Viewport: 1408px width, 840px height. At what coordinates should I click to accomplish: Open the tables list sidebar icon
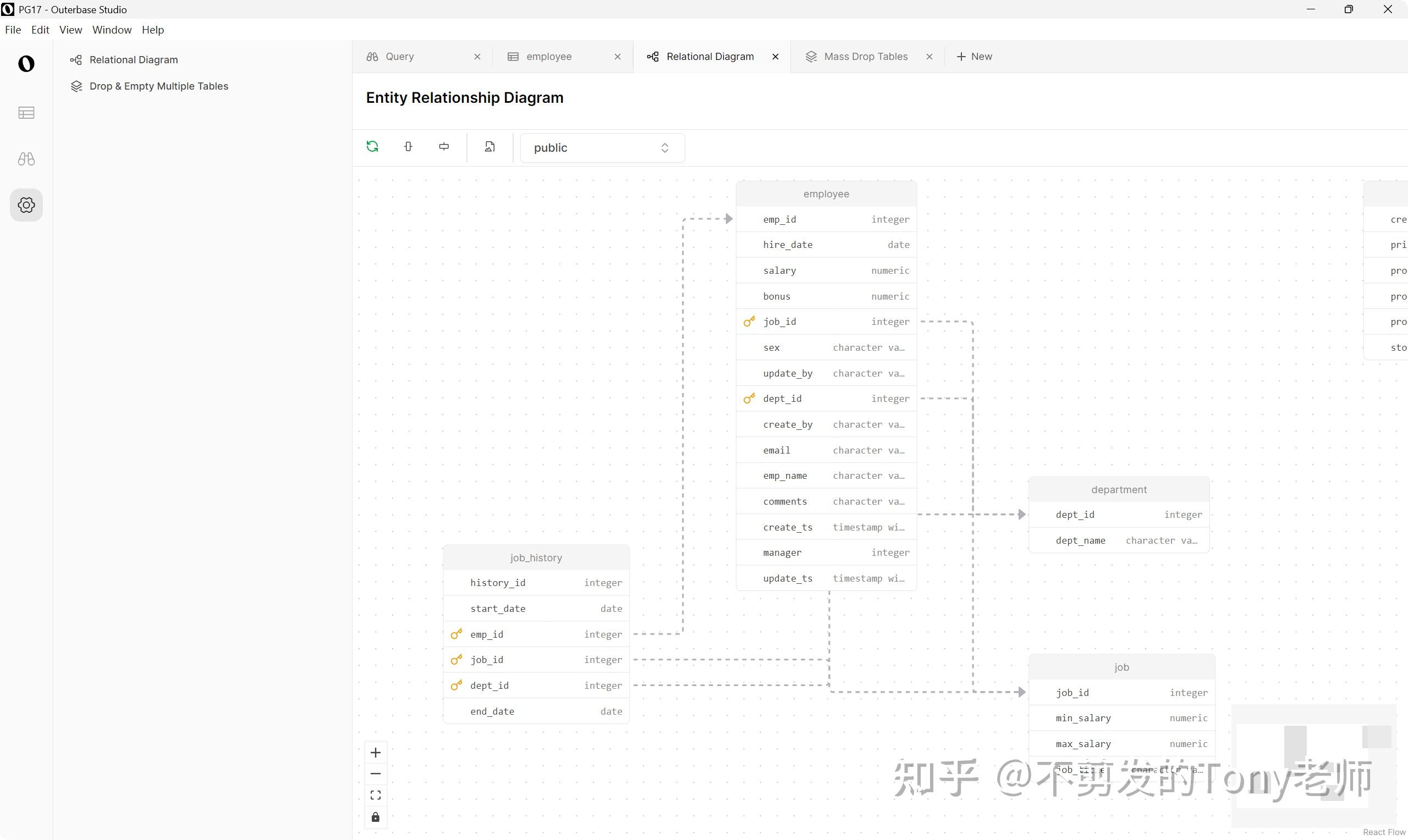click(26, 113)
